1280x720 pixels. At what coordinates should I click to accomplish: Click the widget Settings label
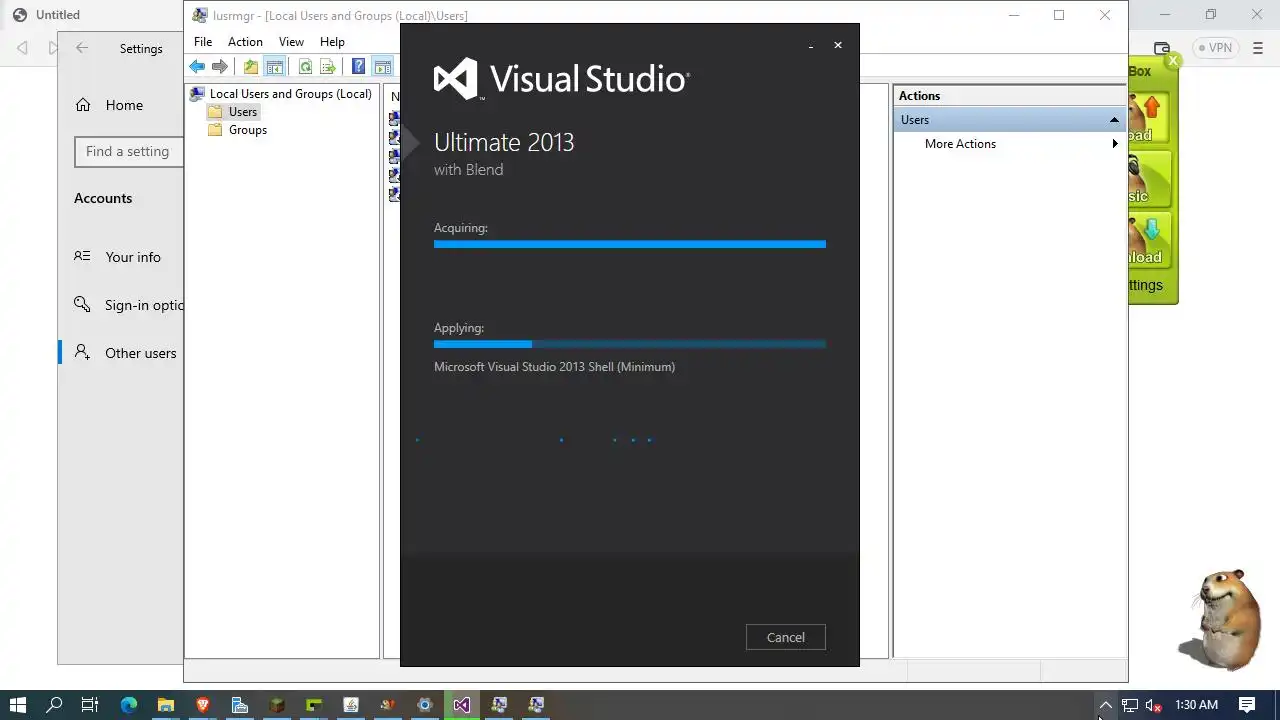1146,285
